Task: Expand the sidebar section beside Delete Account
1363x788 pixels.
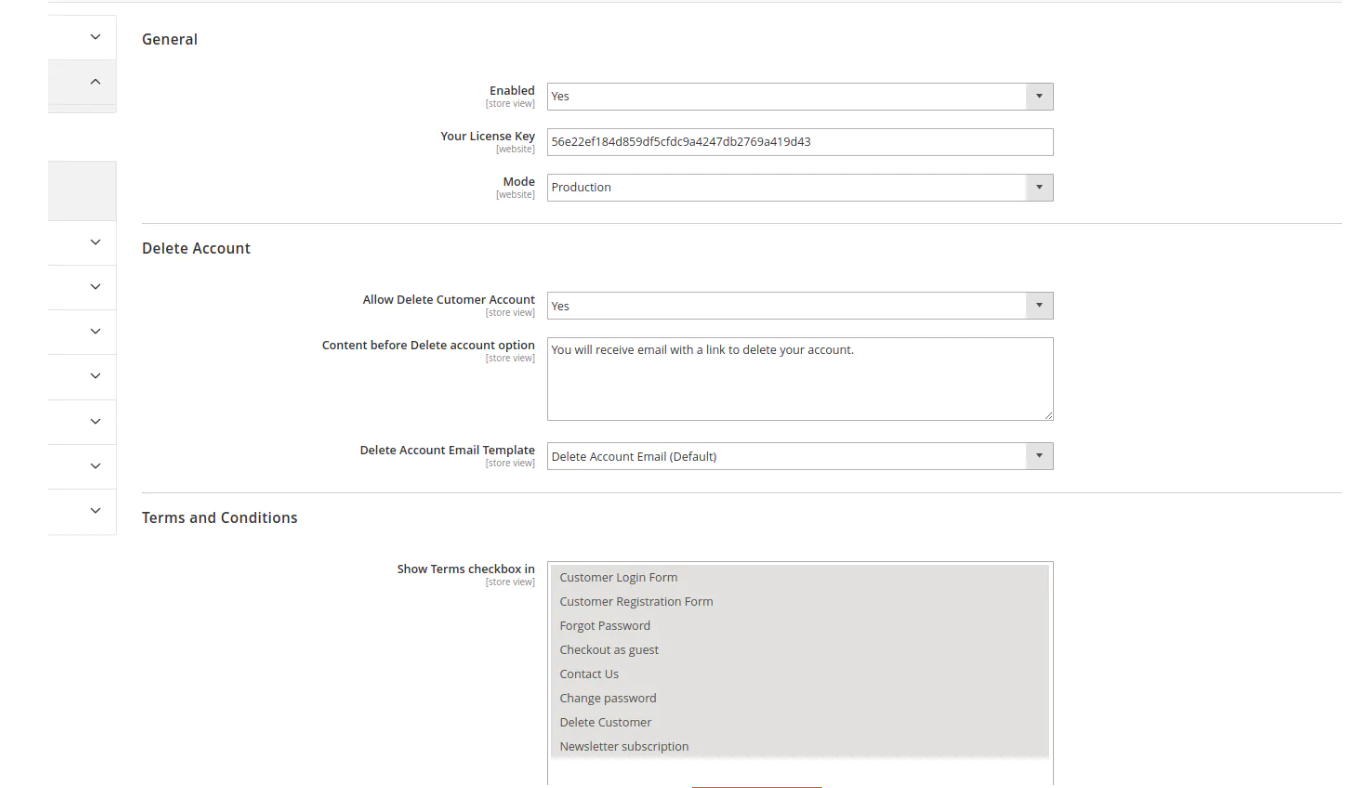Action: [x=95, y=240]
